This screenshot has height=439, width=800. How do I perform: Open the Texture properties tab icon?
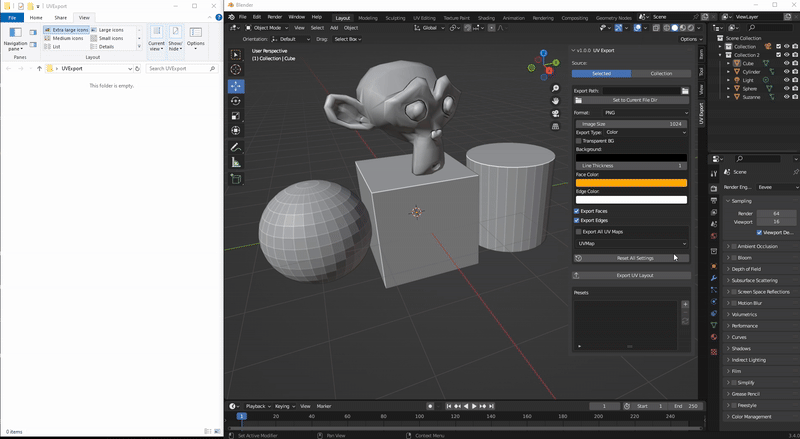pos(714,352)
